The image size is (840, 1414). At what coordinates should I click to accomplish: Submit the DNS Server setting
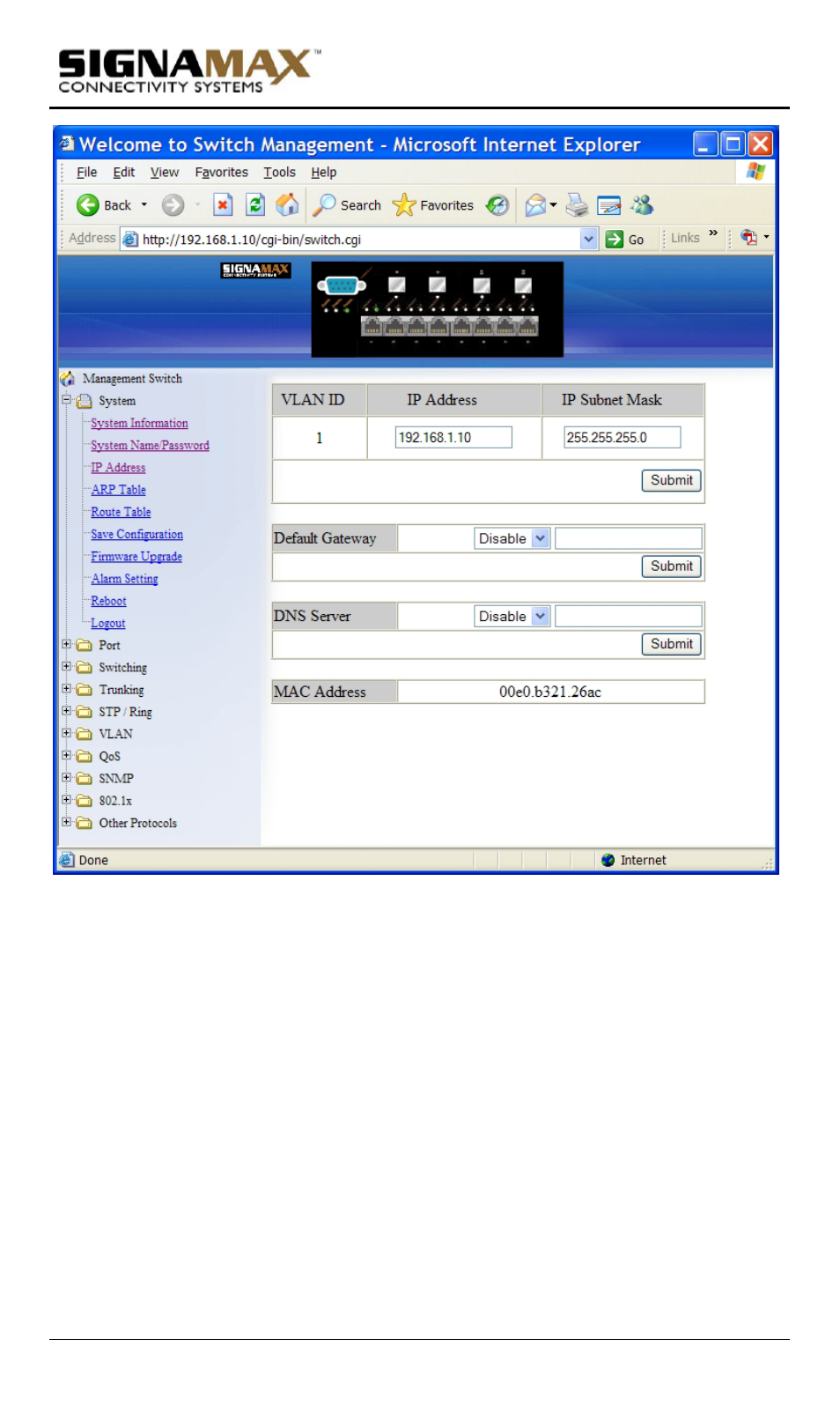pyautogui.click(x=672, y=645)
